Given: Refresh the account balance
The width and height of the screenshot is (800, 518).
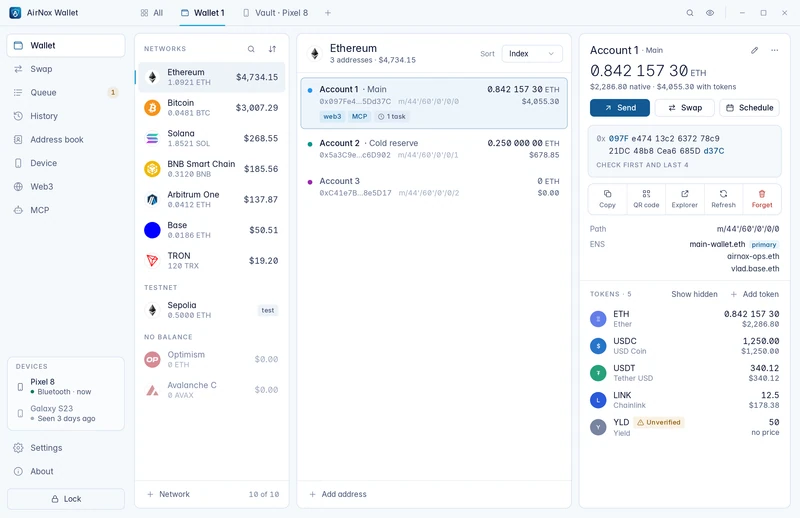Looking at the screenshot, I should (723, 199).
